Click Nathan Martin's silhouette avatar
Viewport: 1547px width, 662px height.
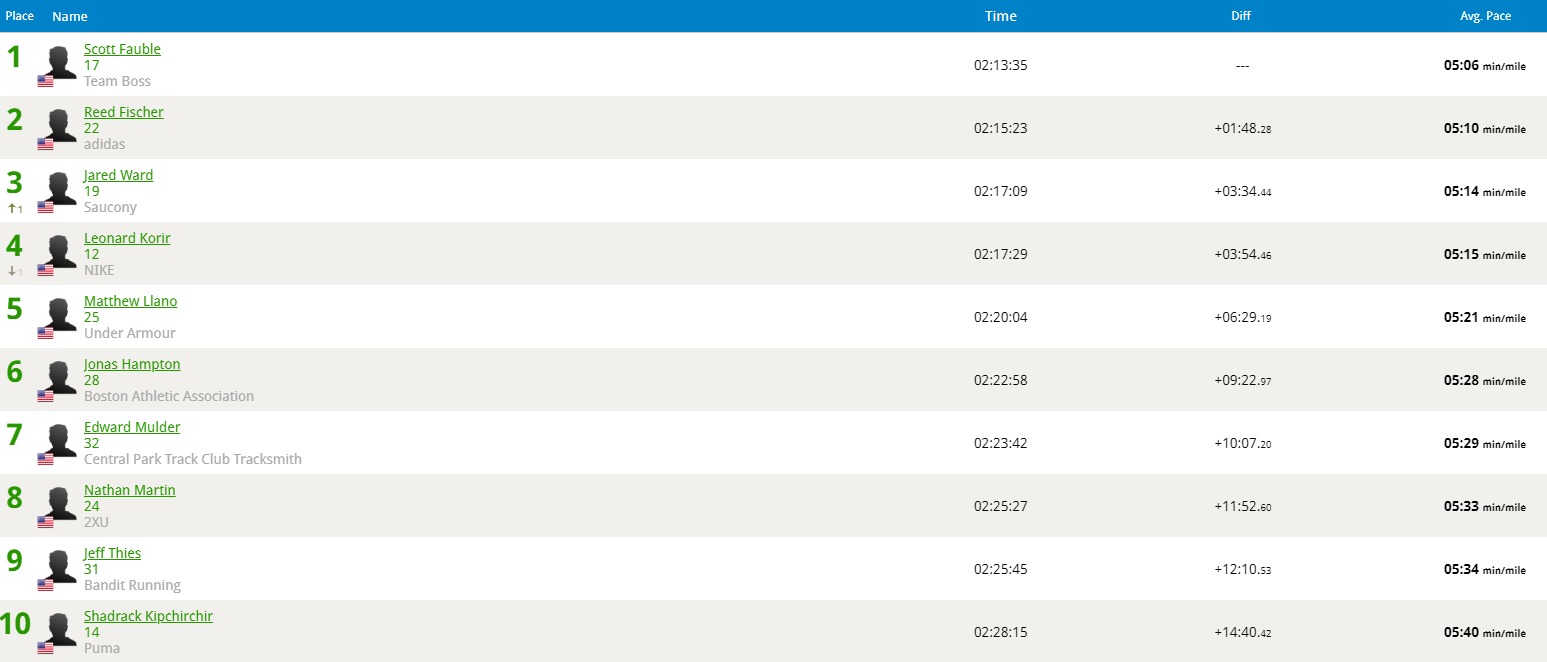click(62, 503)
